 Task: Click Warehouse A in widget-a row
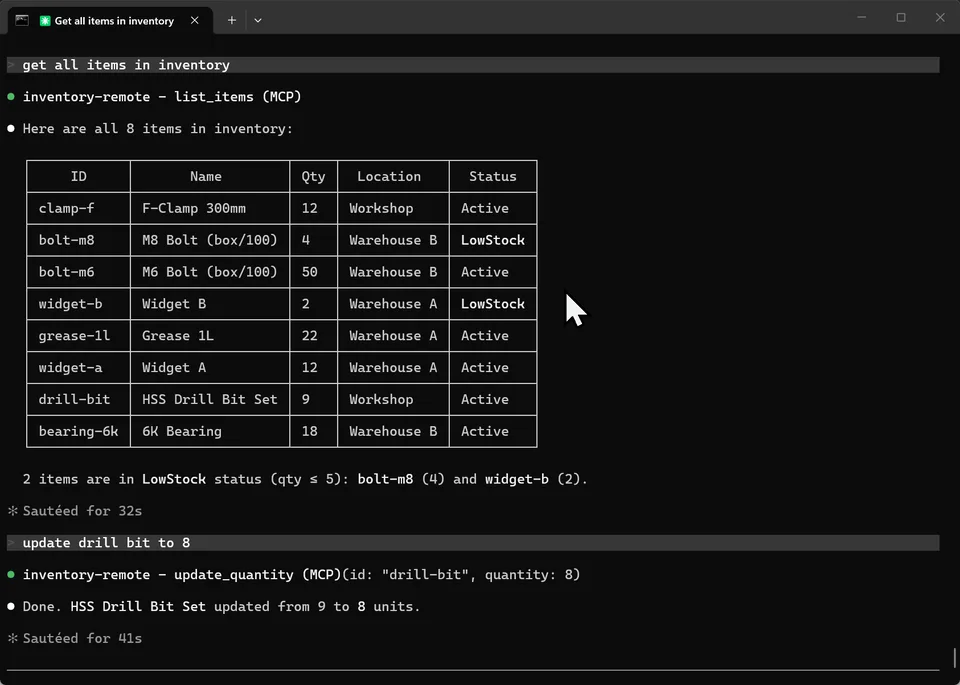(x=393, y=367)
